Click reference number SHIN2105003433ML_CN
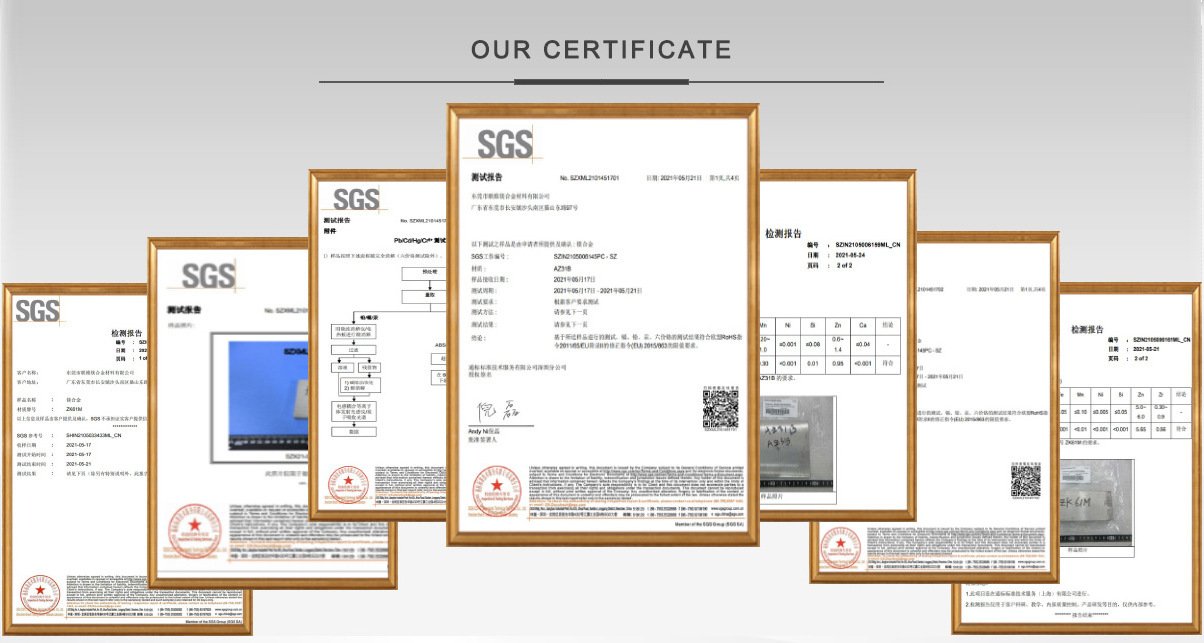The width and height of the screenshot is (1204, 643). click(93, 437)
